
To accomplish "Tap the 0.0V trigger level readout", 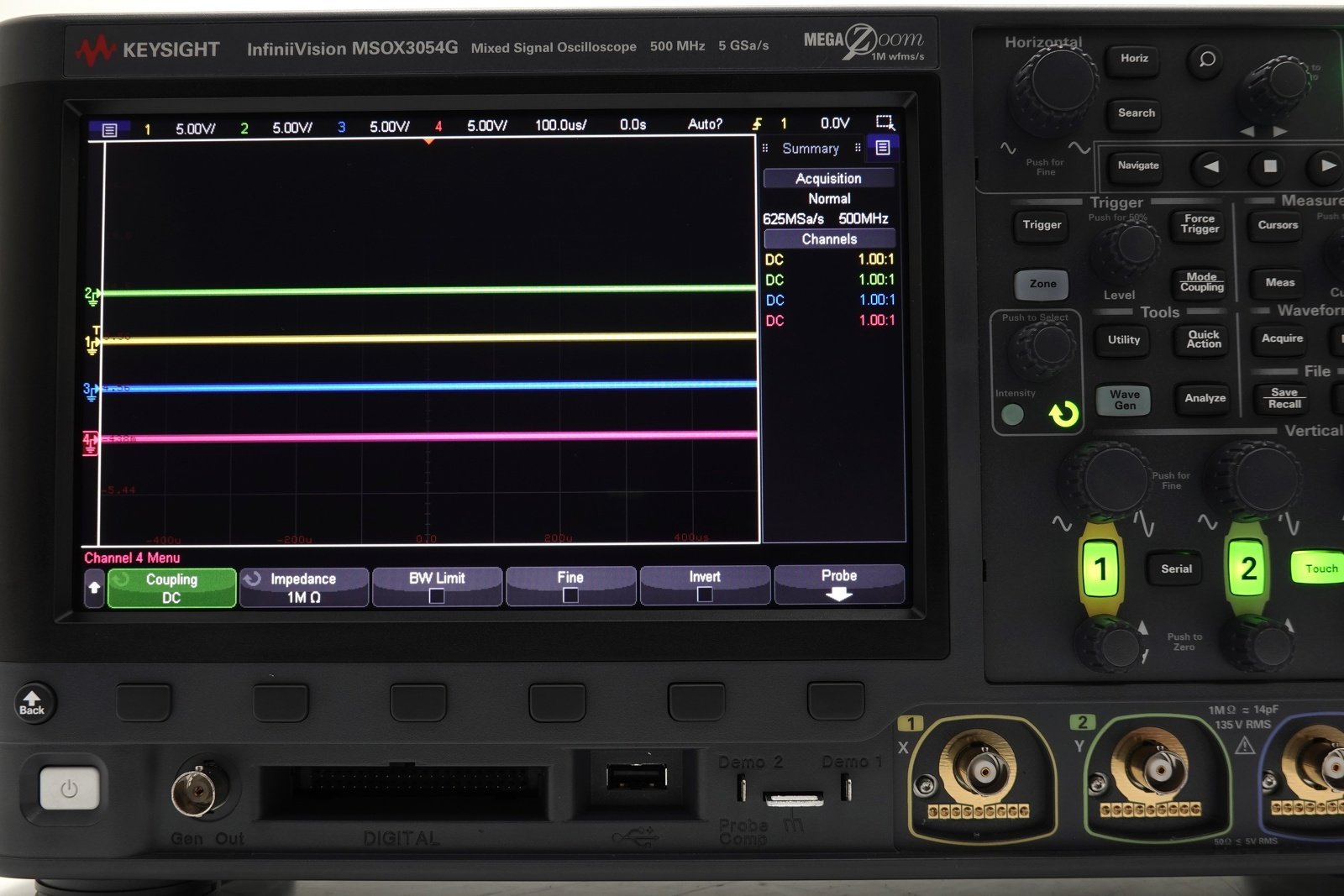I will click(835, 123).
